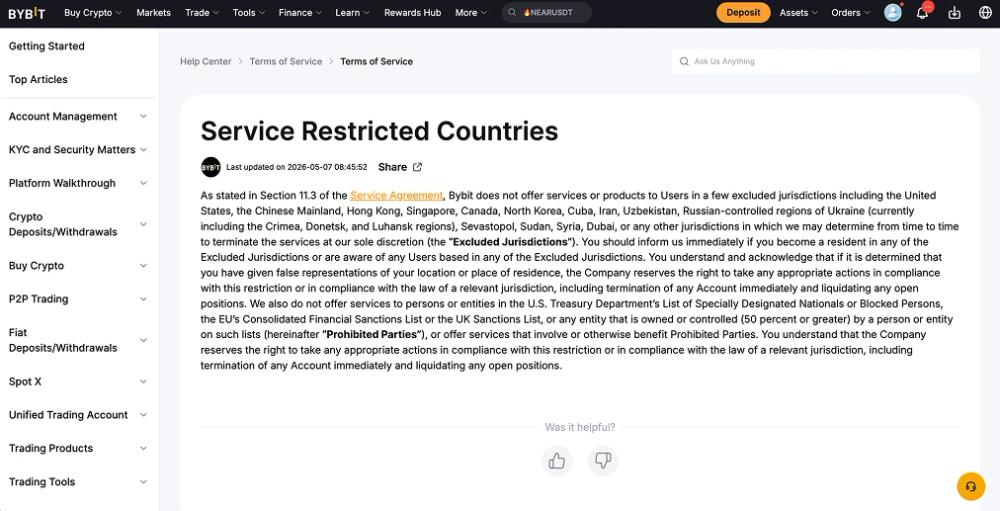1000x511 pixels.
Task: Click the download app icon
Action: pos(954,13)
